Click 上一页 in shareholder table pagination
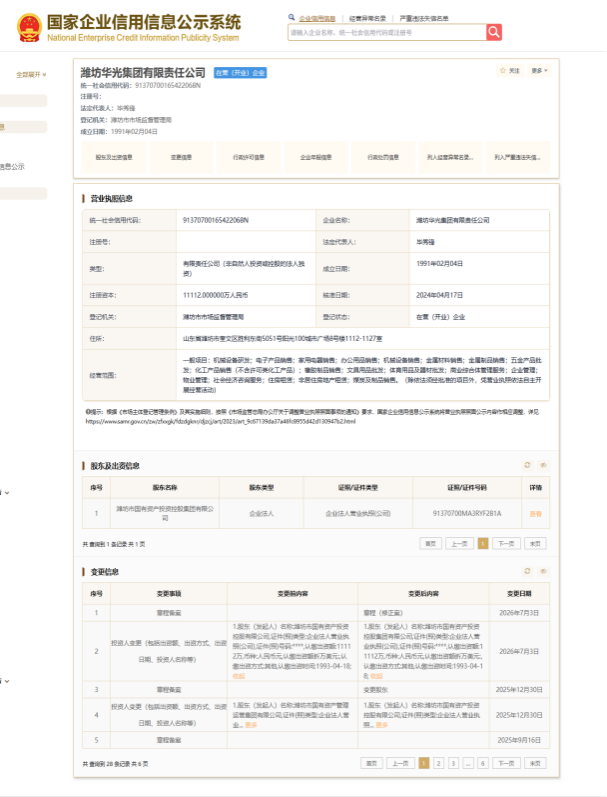607x797 pixels. click(460, 544)
